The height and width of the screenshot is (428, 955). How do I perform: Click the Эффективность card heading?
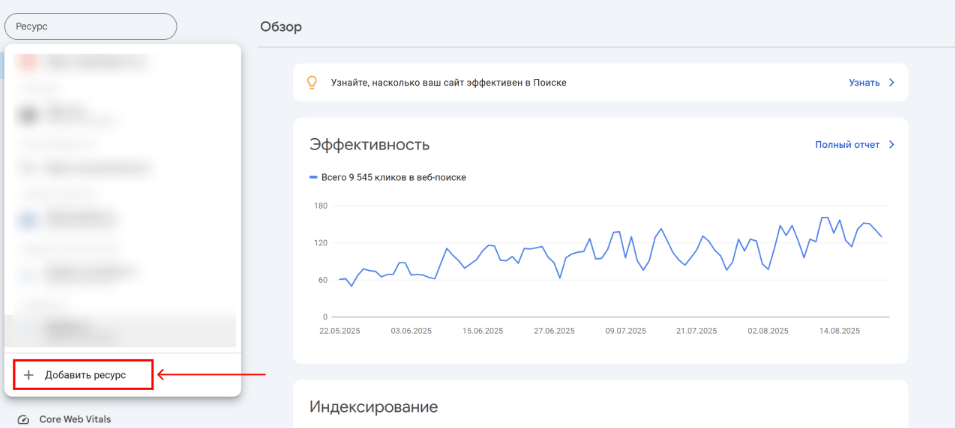tap(370, 144)
